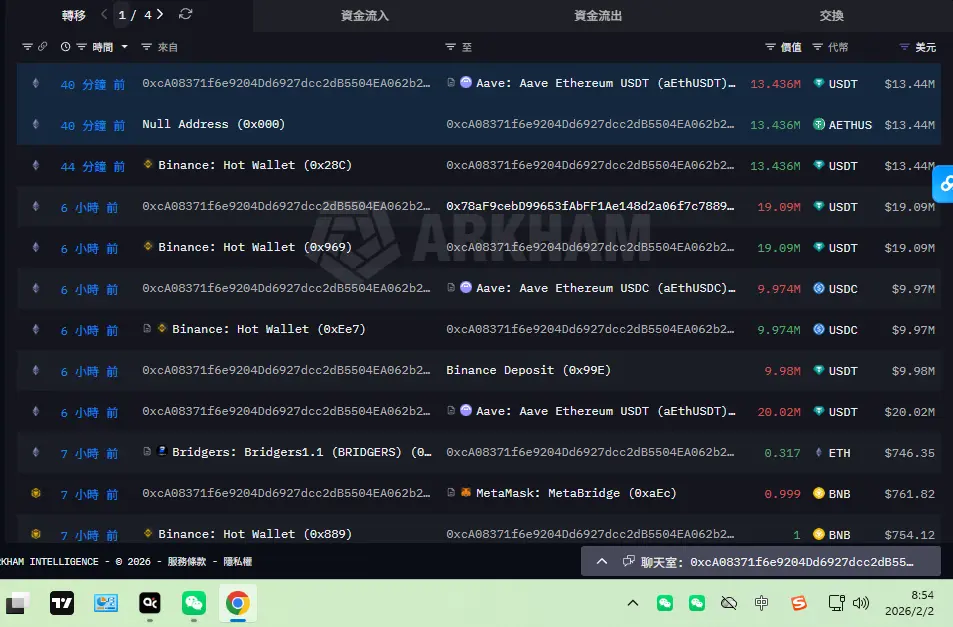
Task: Open TradingView from the taskbar
Action: point(62,603)
